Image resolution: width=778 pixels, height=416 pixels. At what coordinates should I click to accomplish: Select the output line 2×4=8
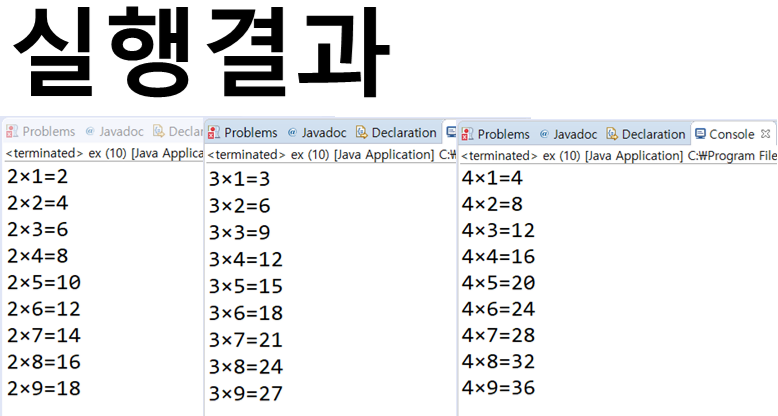coord(38,256)
